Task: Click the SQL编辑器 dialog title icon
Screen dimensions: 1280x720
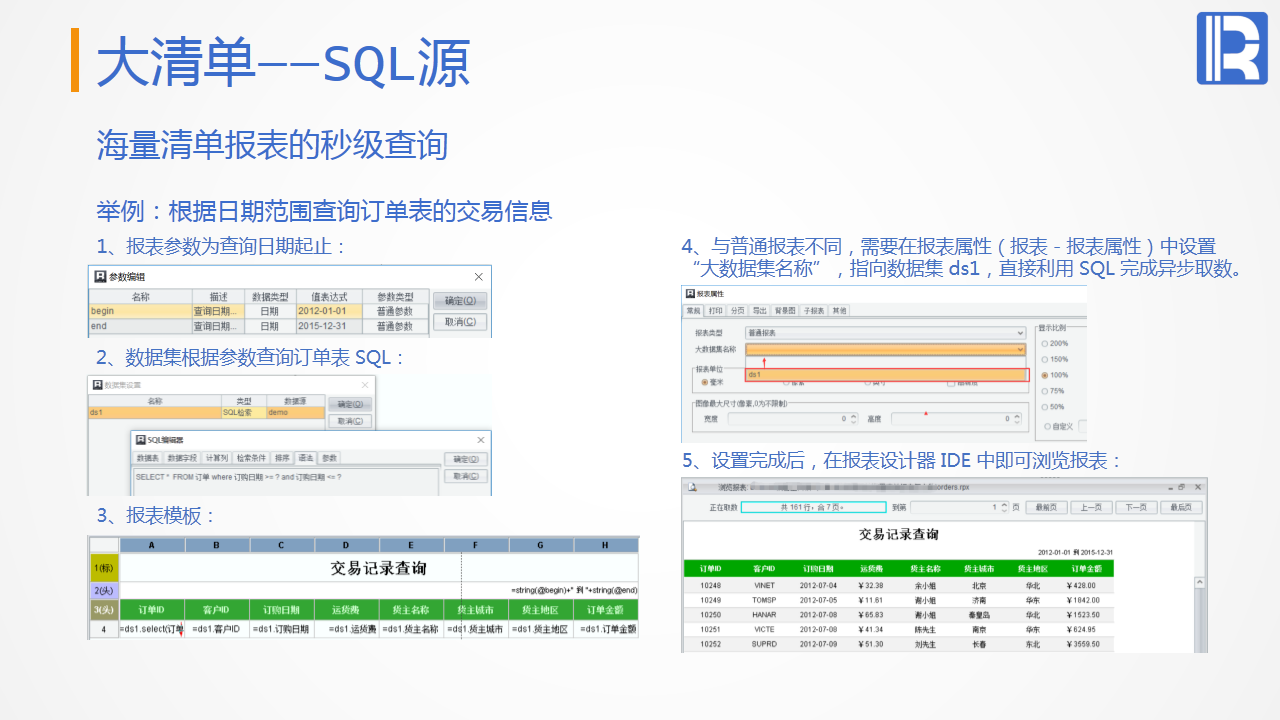Action: [140, 440]
